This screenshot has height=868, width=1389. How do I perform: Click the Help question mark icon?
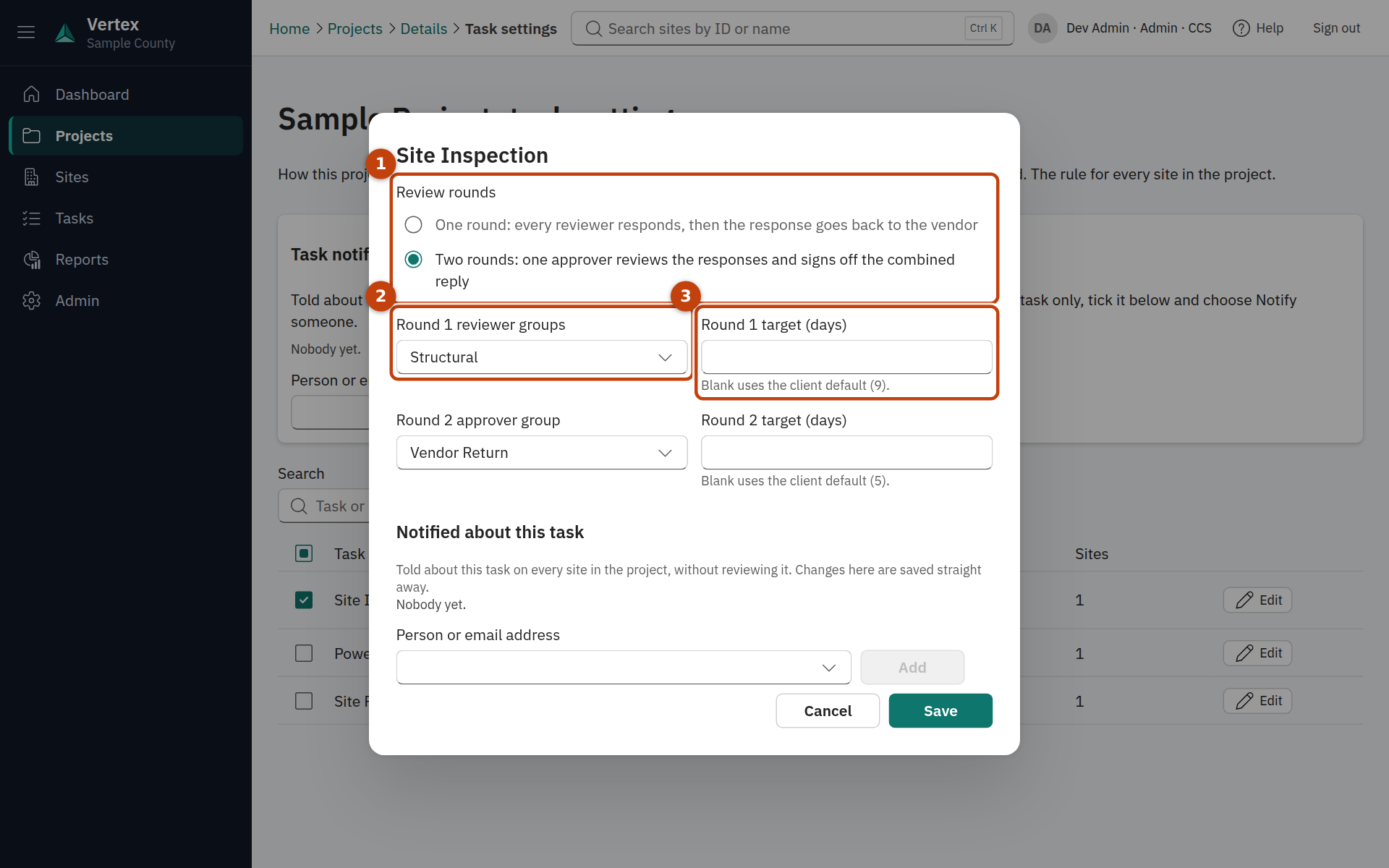coord(1241,28)
